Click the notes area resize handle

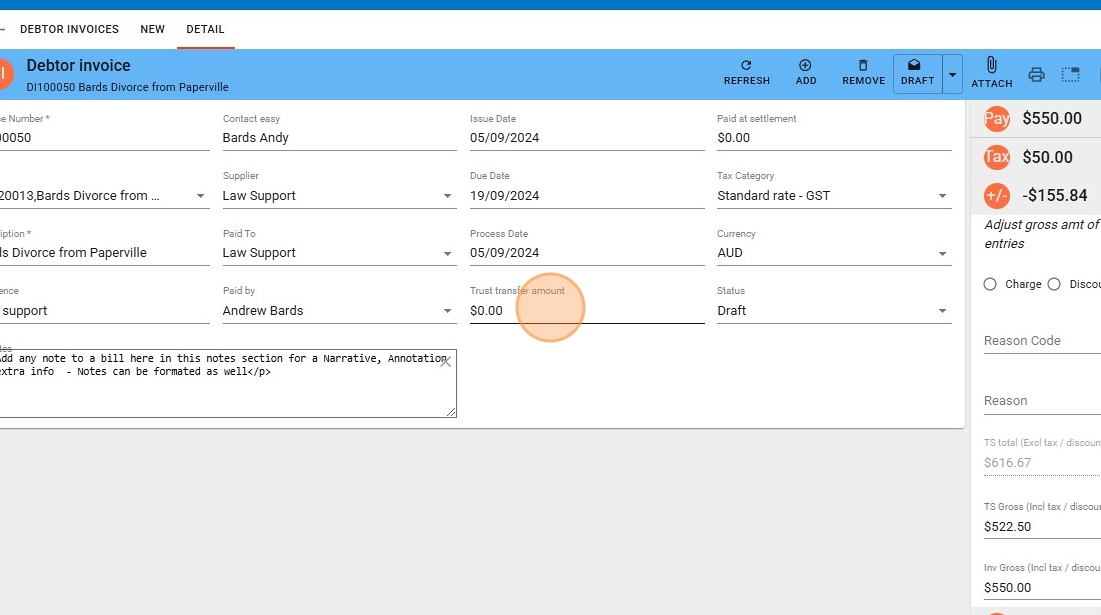tap(451, 412)
